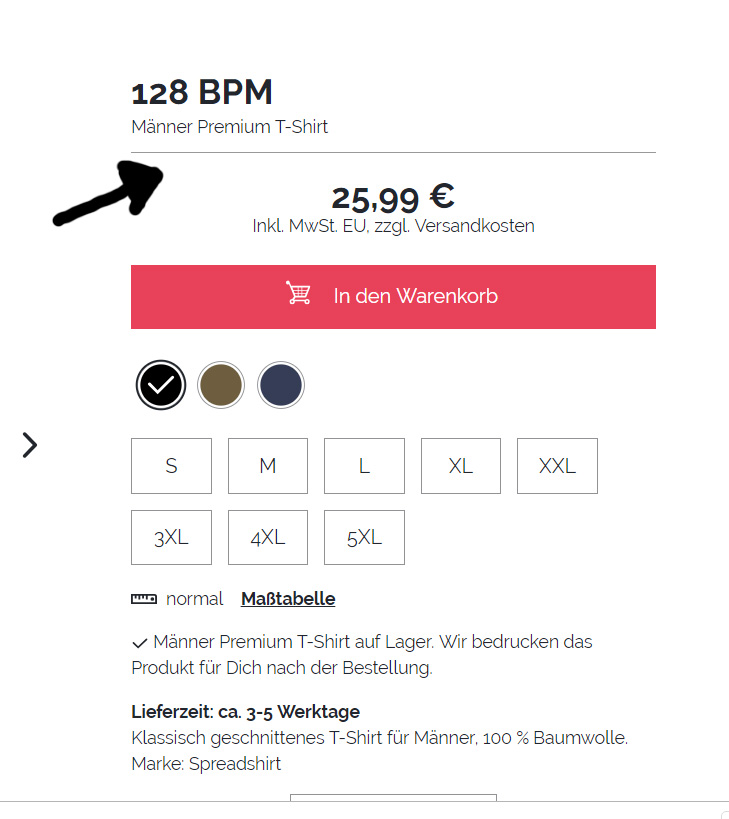Select the black color swatch

point(161,385)
